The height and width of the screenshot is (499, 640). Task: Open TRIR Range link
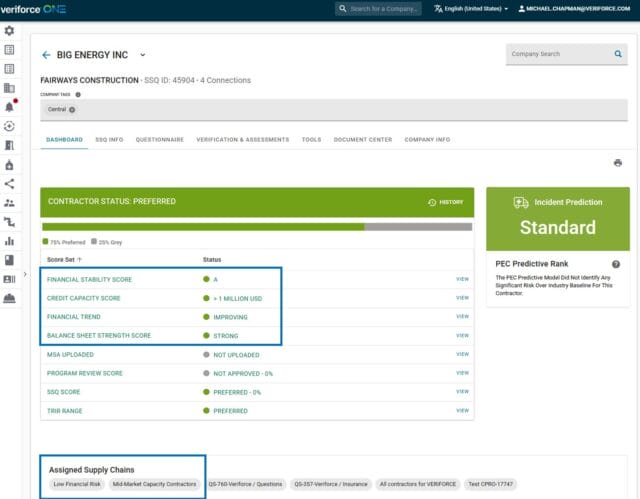click(x=64, y=411)
